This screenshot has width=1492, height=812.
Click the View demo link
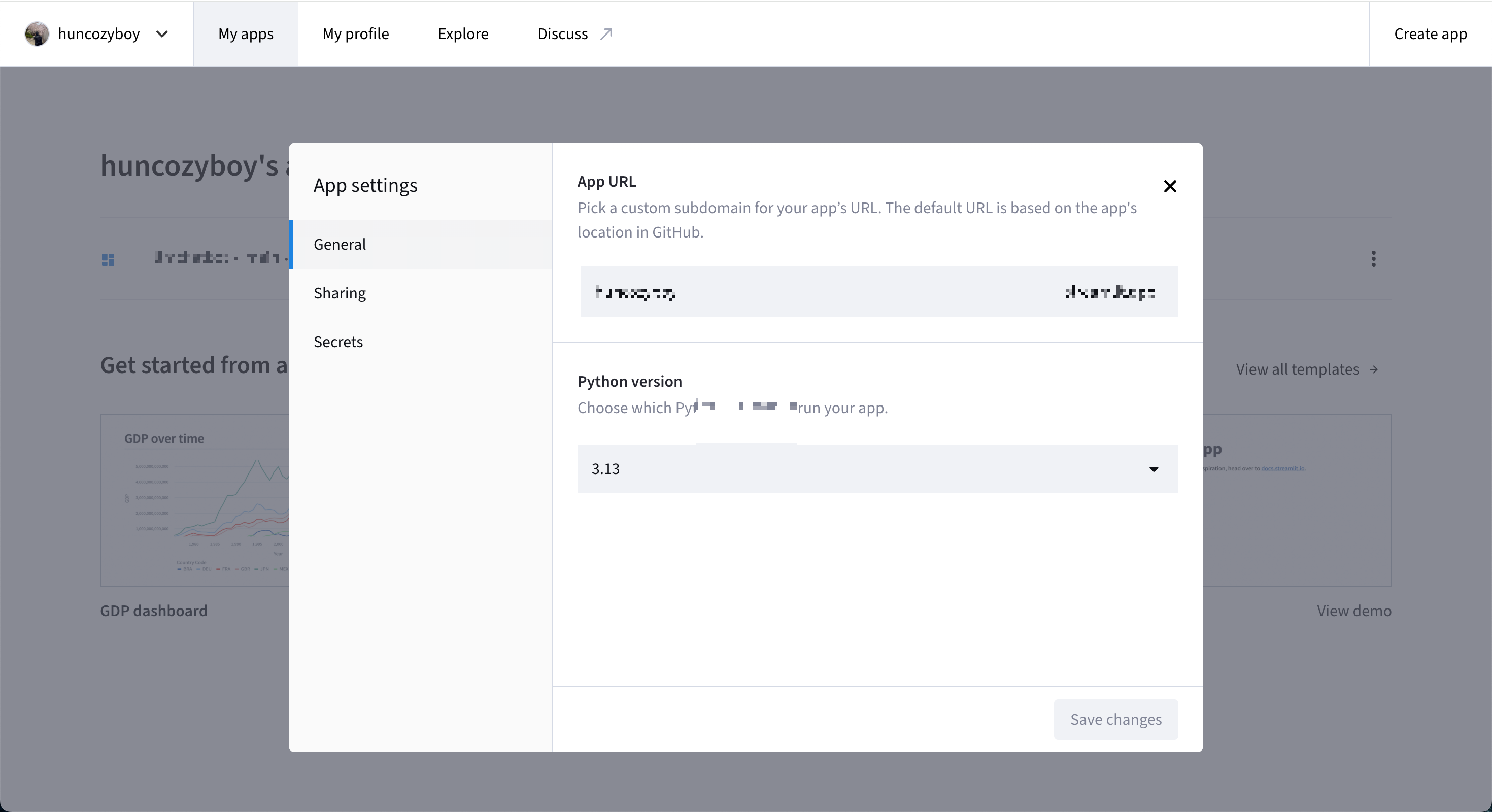(x=1353, y=611)
